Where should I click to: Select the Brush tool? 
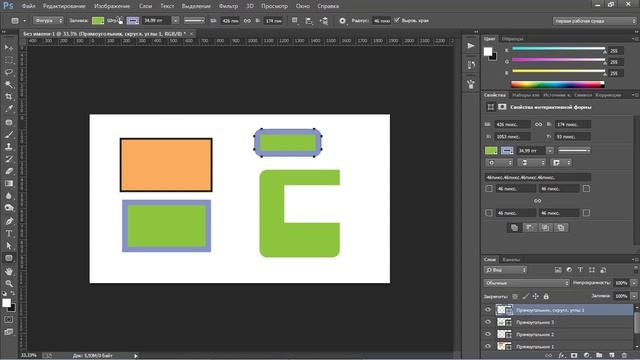[x=9, y=134]
